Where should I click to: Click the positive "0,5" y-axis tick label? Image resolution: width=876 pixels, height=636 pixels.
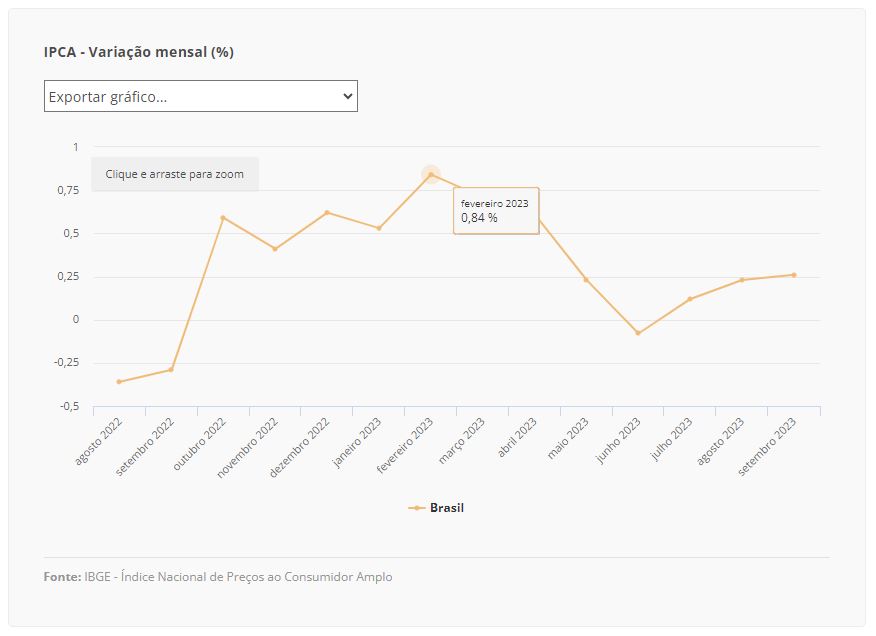(72, 233)
